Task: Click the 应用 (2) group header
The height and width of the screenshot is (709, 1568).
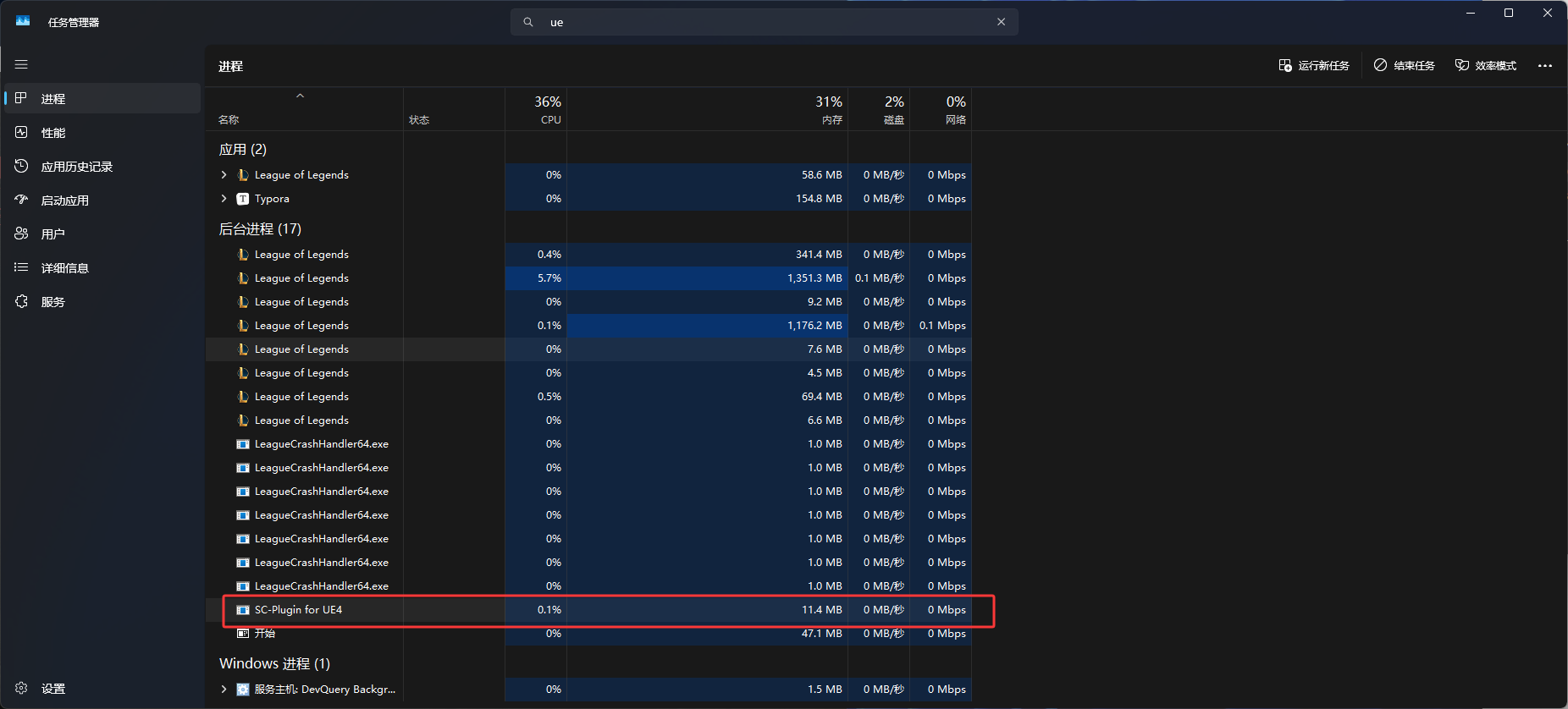Action: tap(243, 149)
